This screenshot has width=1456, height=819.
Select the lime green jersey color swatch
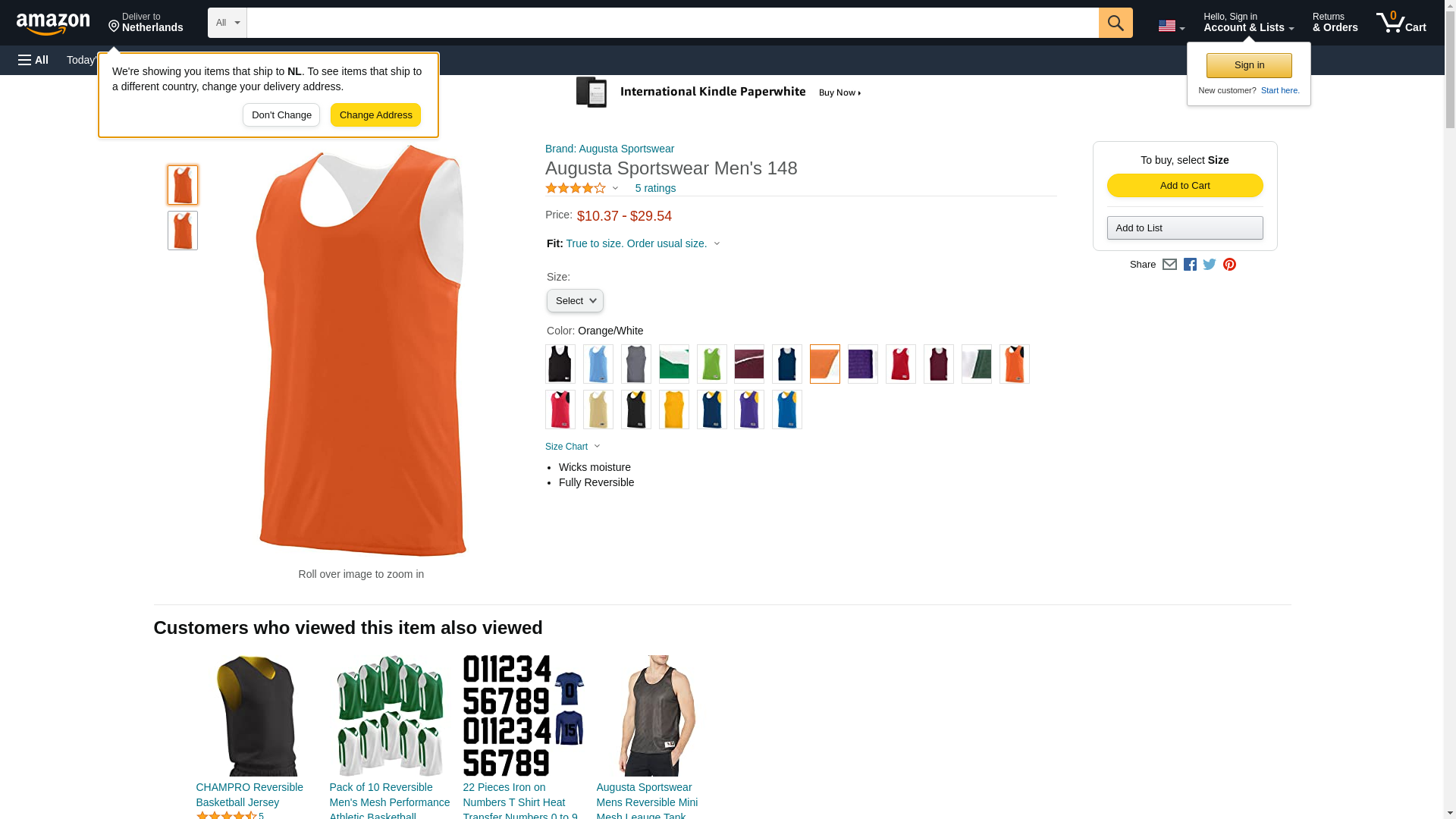tap(711, 364)
